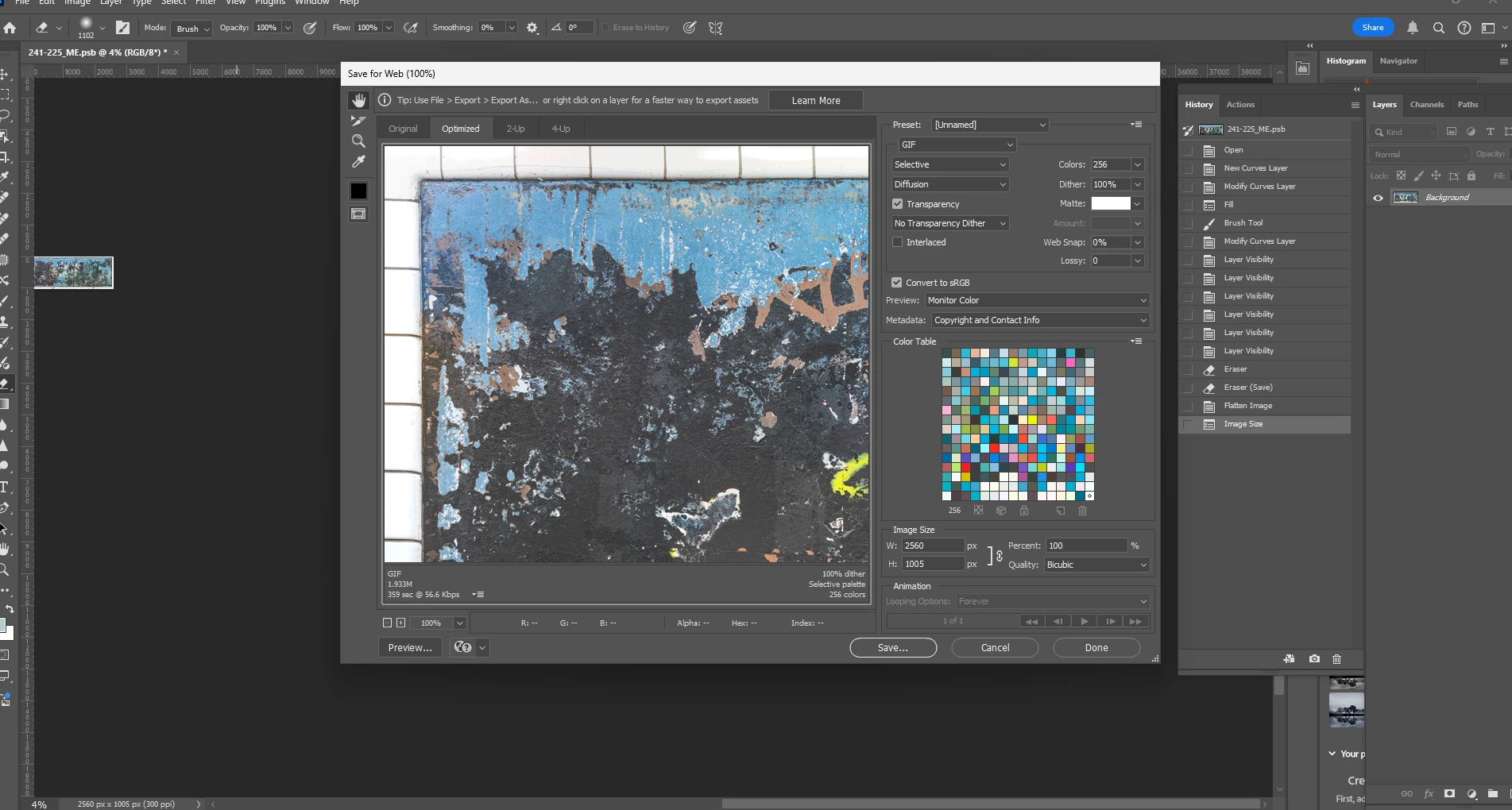Click the white Matte color swatch

click(x=1111, y=204)
